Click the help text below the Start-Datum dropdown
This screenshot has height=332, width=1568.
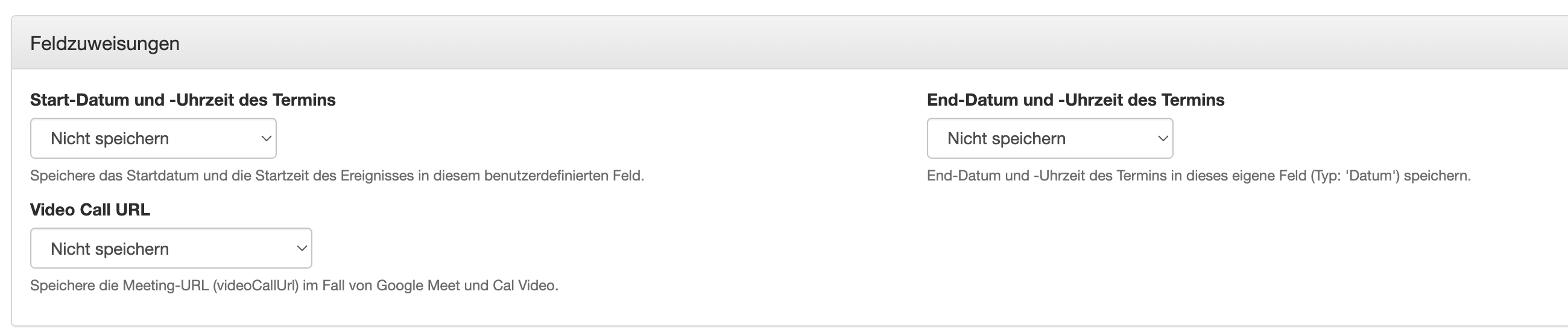coord(337,176)
